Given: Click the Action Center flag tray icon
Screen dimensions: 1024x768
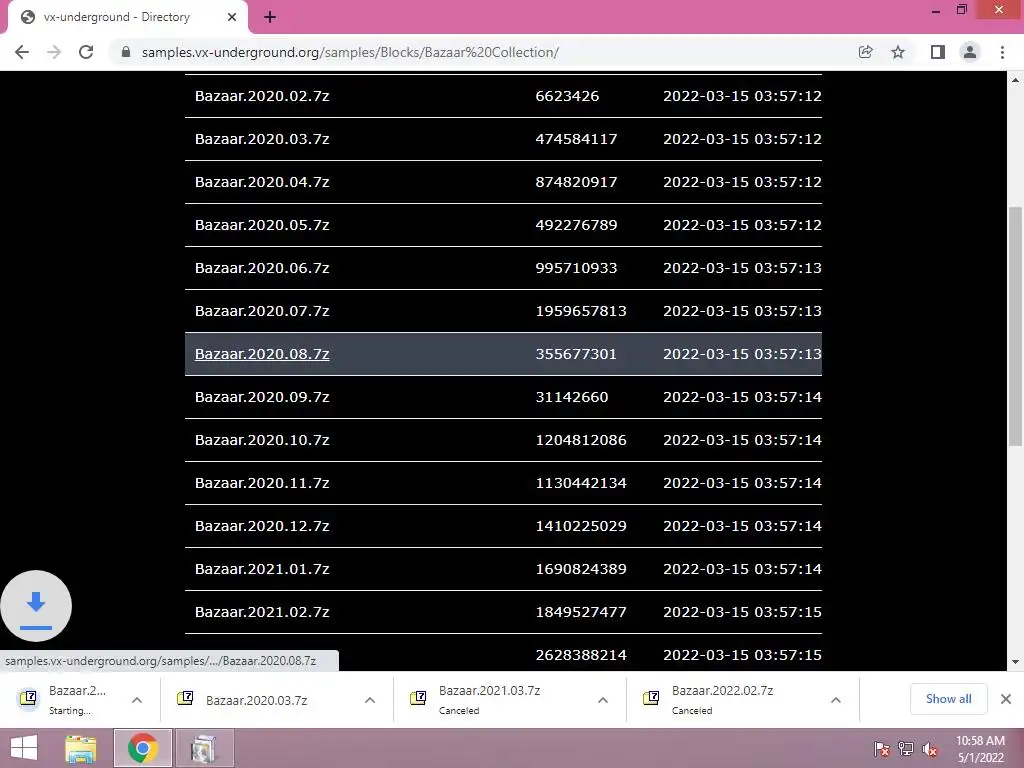Looking at the screenshot, I should [x=882, y=749].
